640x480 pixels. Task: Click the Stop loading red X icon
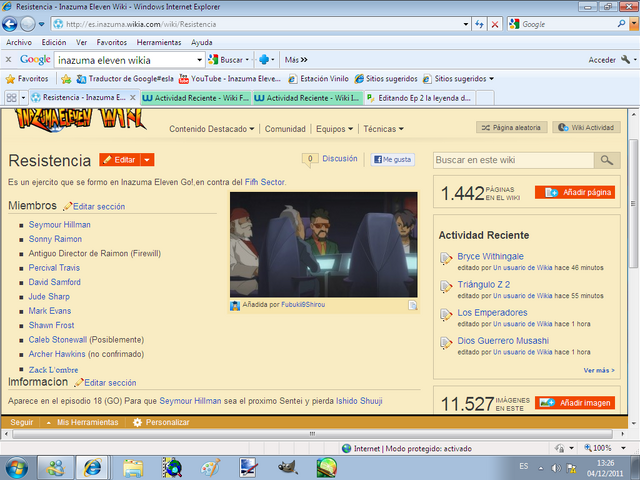[495, 24]
